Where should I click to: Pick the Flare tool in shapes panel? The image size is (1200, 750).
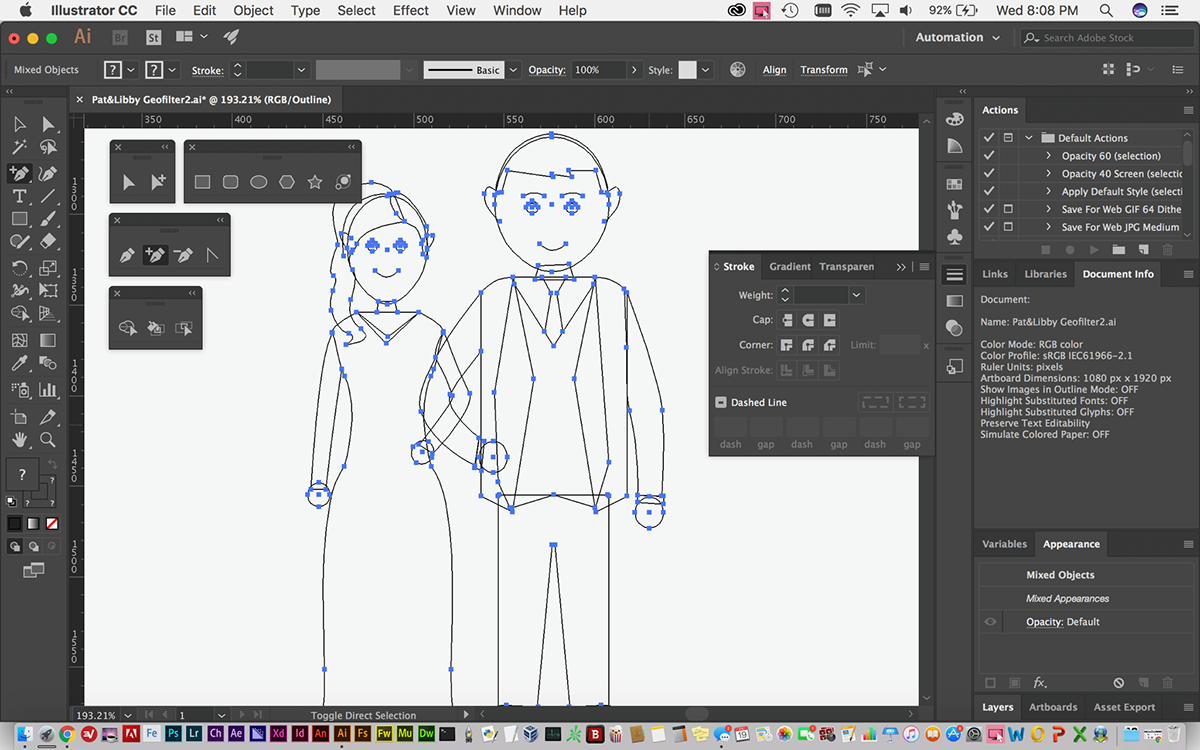pyautogui.click(x=343, y=182)
